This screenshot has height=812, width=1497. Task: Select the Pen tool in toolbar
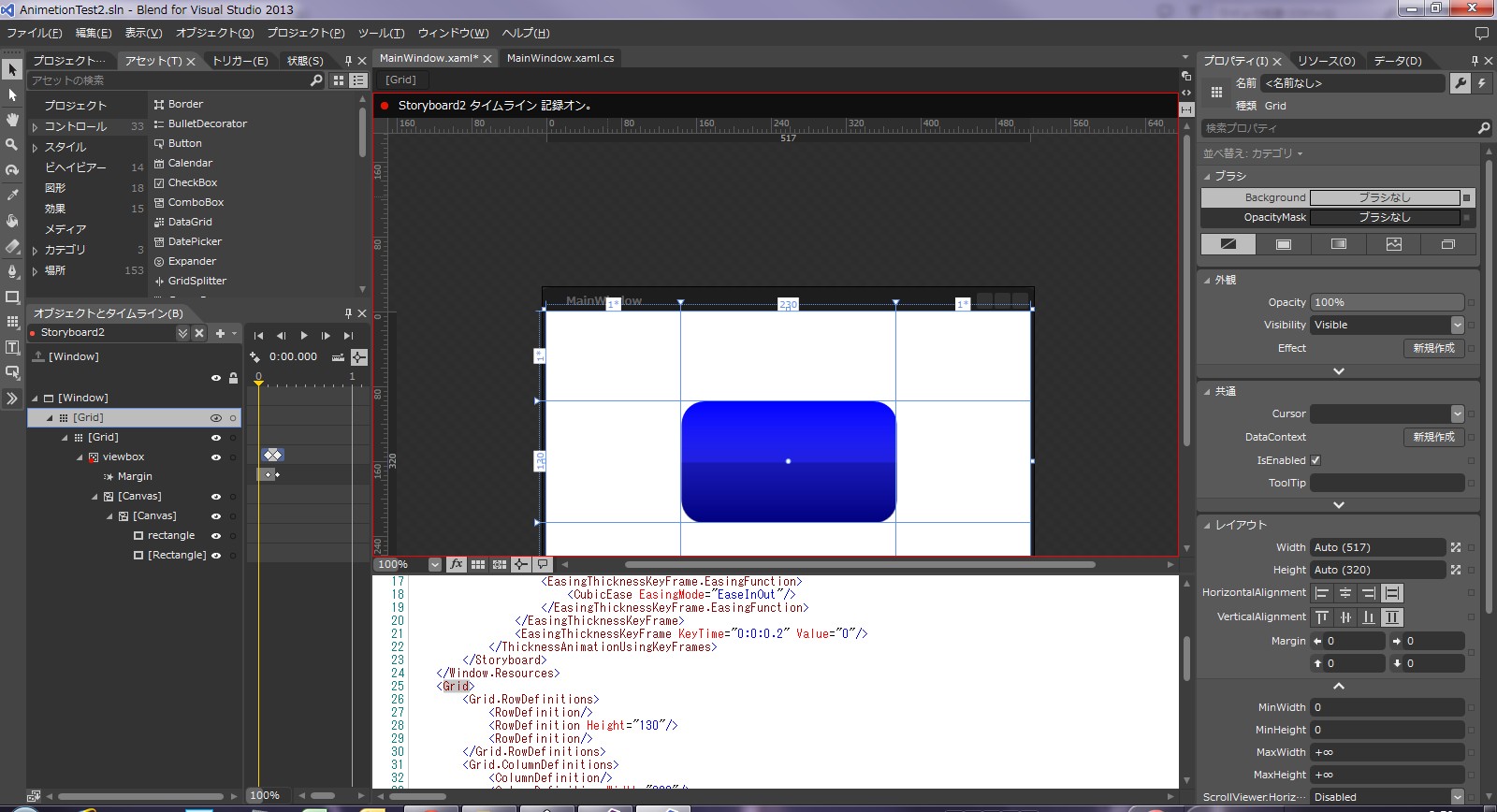[12, 271]
